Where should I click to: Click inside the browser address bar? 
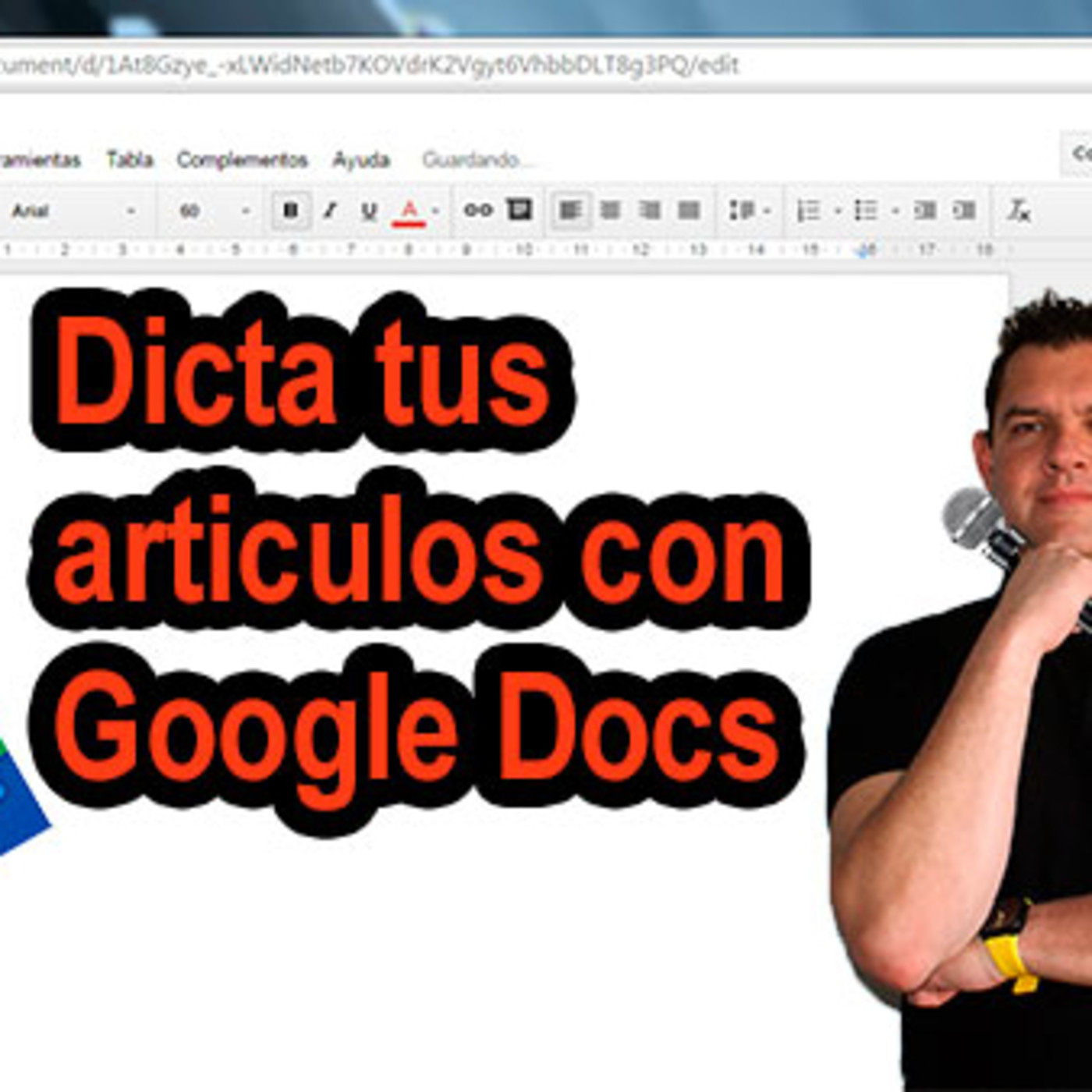click(367, 68)
